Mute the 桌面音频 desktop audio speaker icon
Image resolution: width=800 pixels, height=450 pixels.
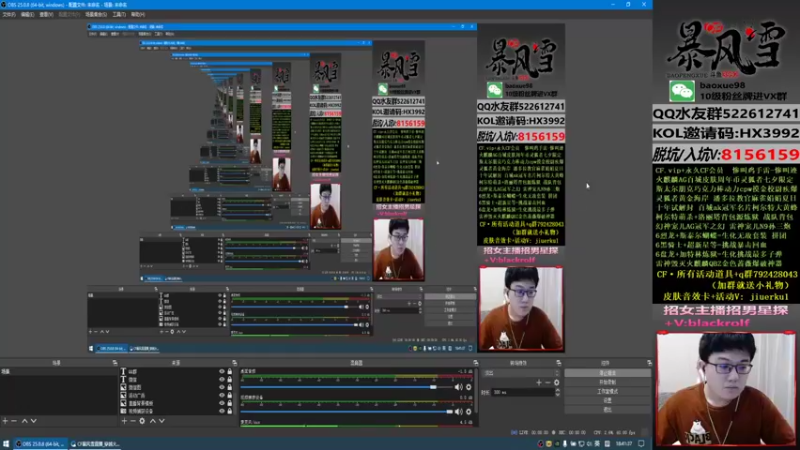click(459, 387)
